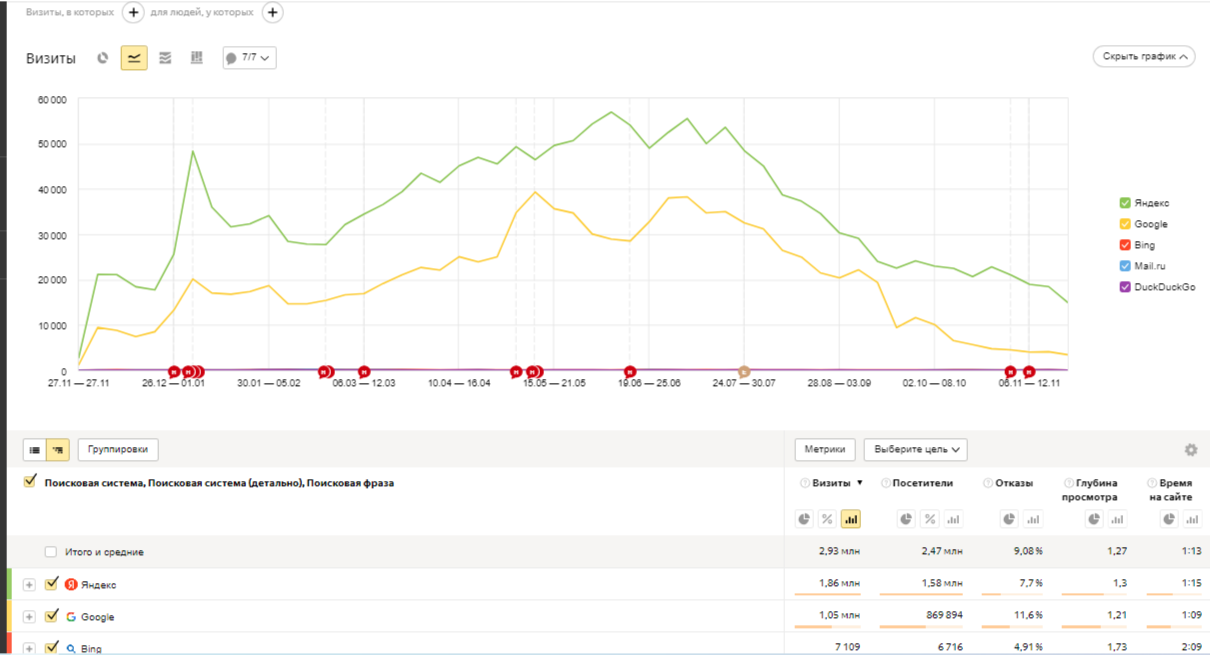The image size is (1210, 655).
Task: Switch chart to pie view
Action: click(x=102, y=58)
